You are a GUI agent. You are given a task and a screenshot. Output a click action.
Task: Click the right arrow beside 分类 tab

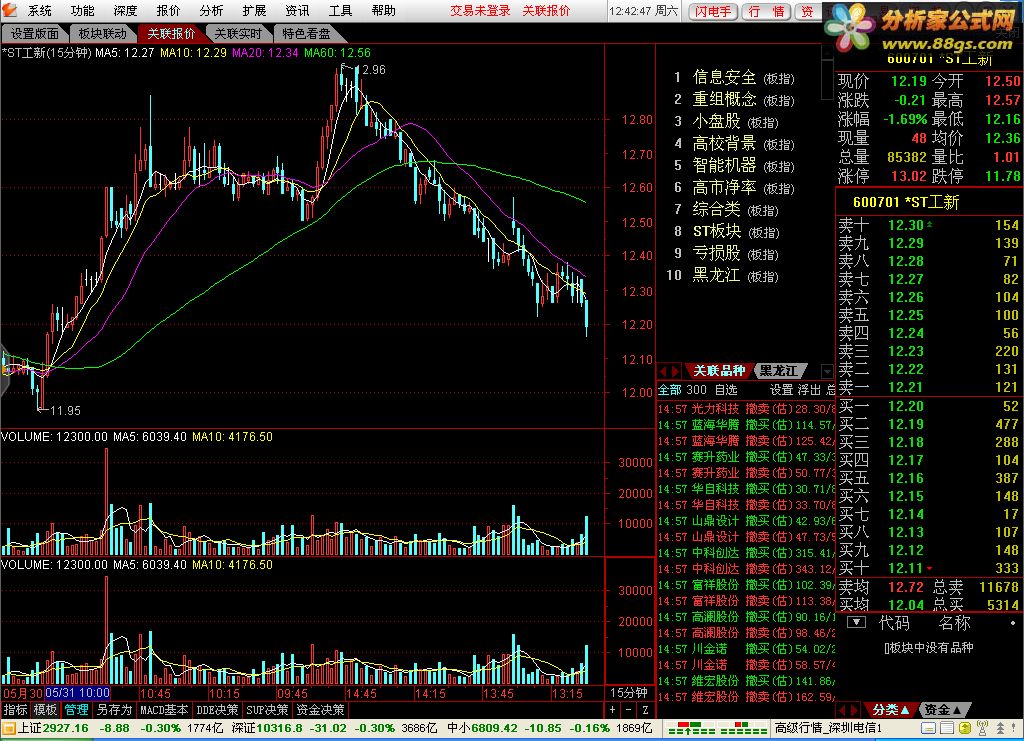[854, 710]
